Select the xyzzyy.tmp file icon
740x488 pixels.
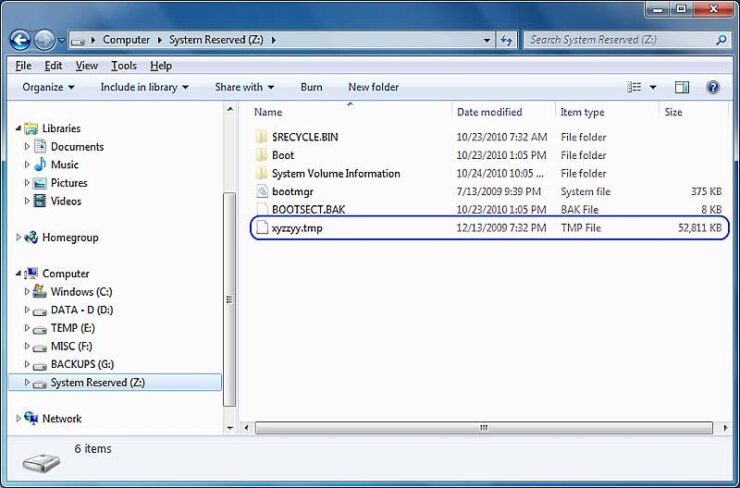[x=262, y=228]
